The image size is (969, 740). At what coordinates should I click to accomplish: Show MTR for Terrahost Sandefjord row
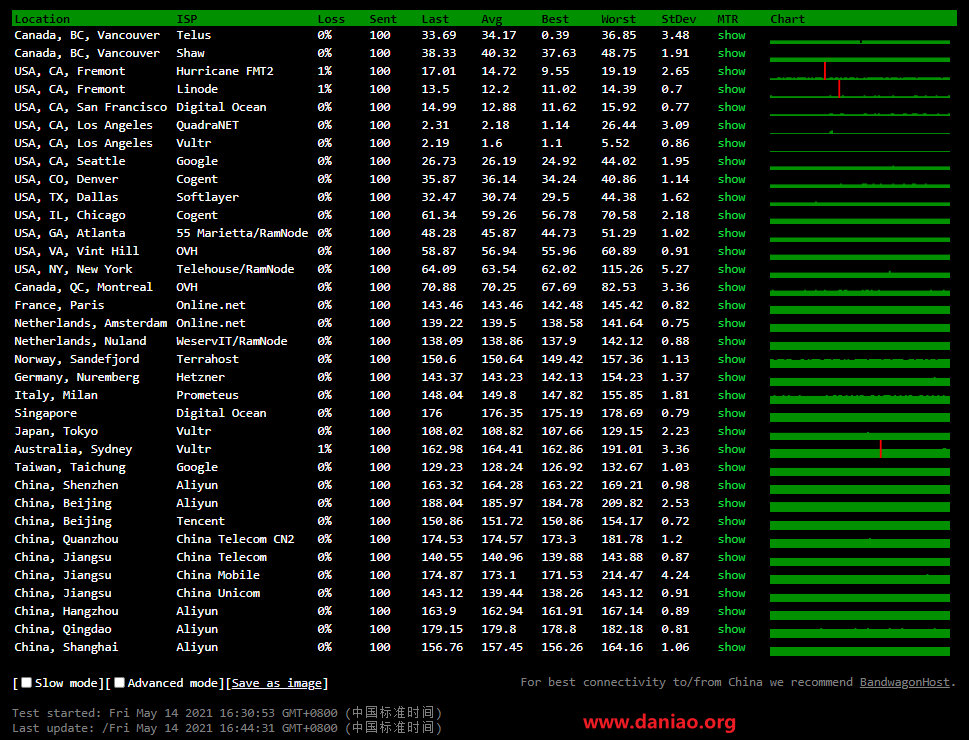pyautogui.click(x=732, y=359)
